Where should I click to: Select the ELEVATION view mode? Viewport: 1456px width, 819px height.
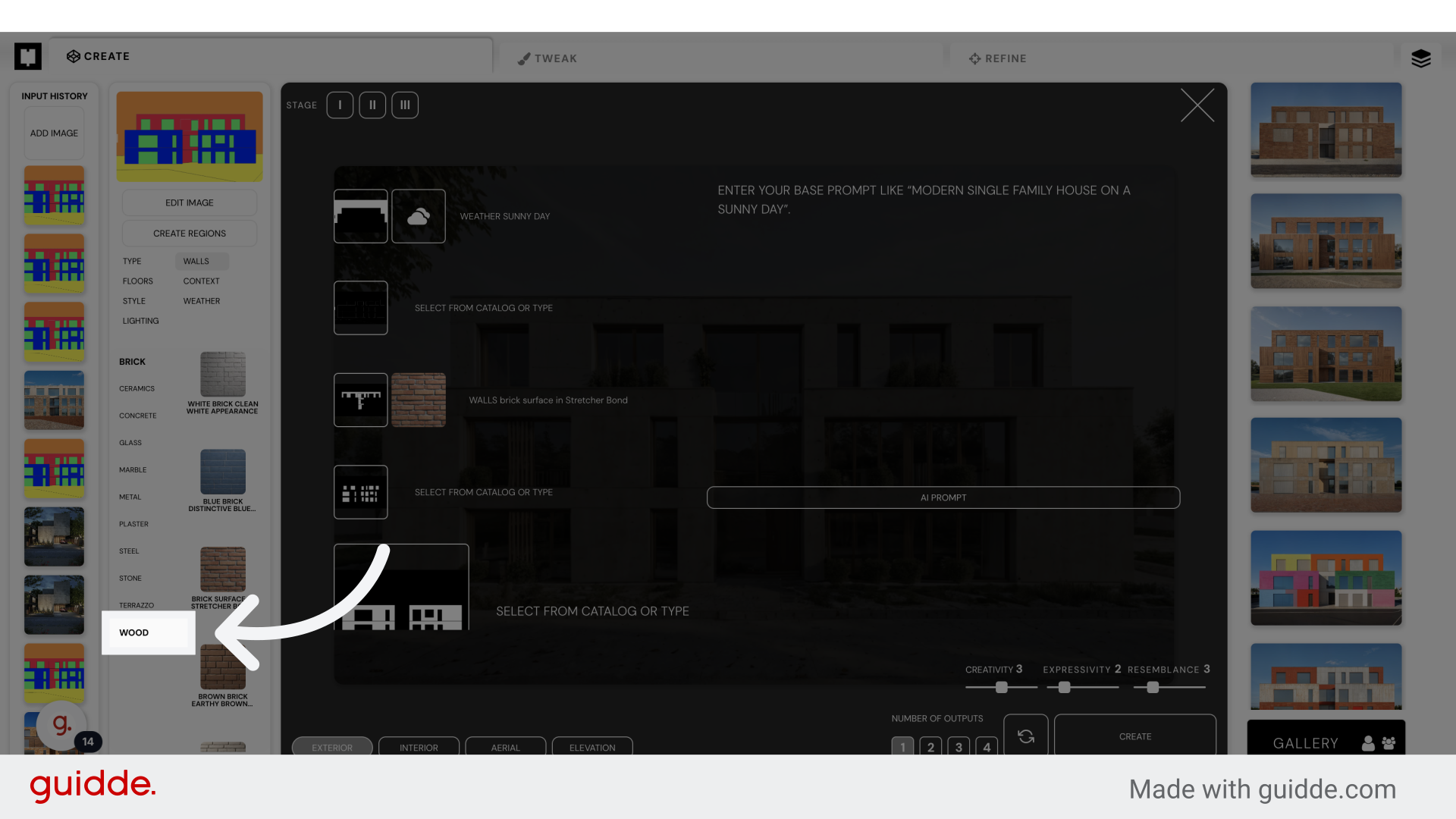pos(592,747)
